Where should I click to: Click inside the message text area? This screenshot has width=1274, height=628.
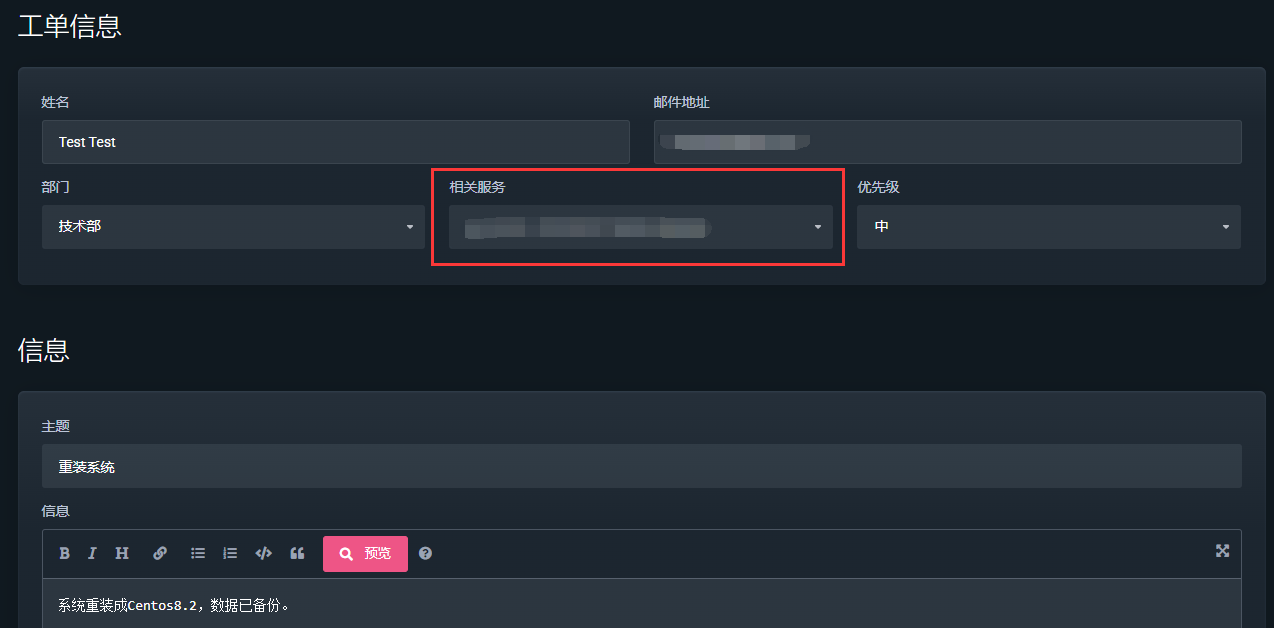[641, 605]
